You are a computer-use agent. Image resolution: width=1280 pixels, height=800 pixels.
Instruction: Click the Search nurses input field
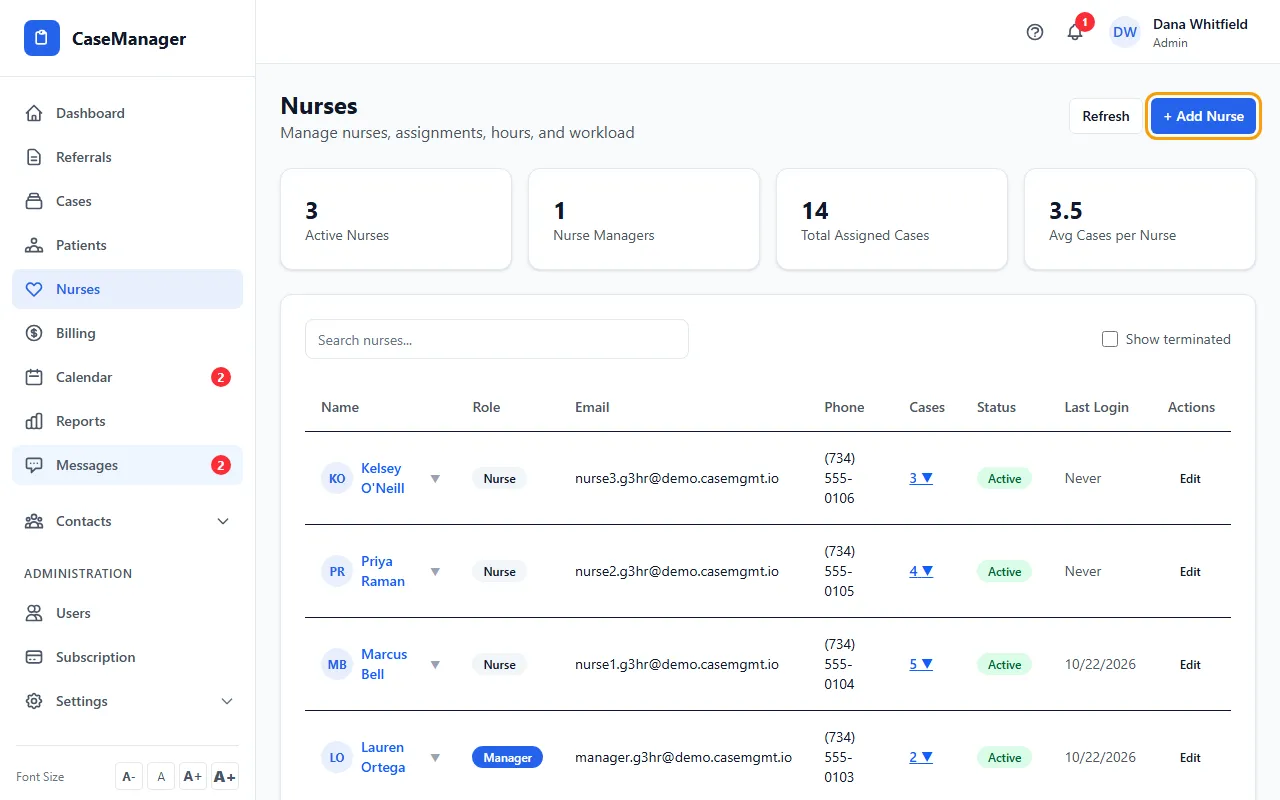point(497,339)
